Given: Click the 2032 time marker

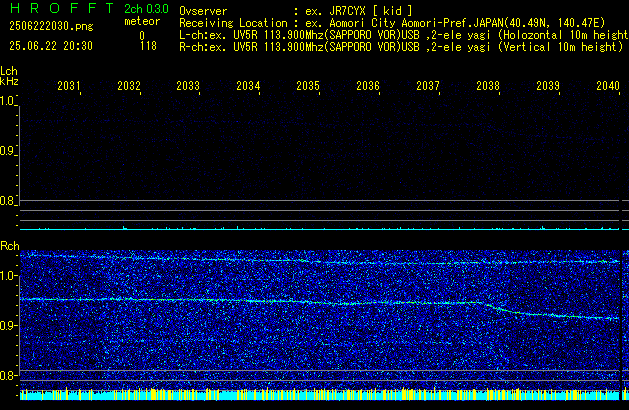Looking at the screenshot, I should [129, 86].
